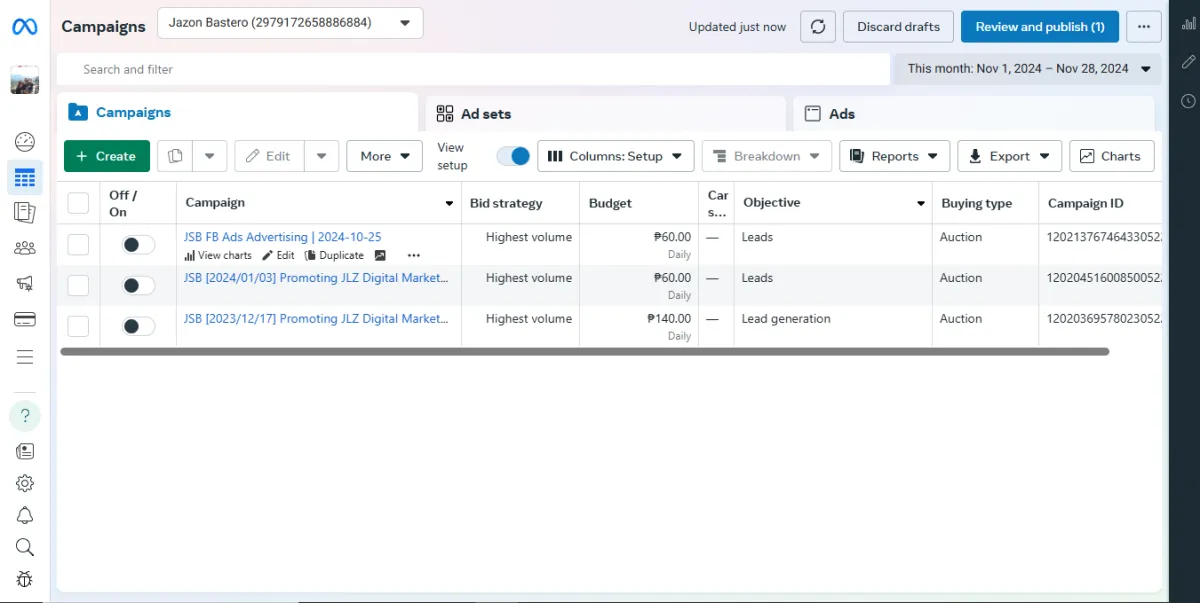Expand the Columns: Setup dropdown
The width and height of the screenshot is (1200, 603).
[x=616, y=156]
